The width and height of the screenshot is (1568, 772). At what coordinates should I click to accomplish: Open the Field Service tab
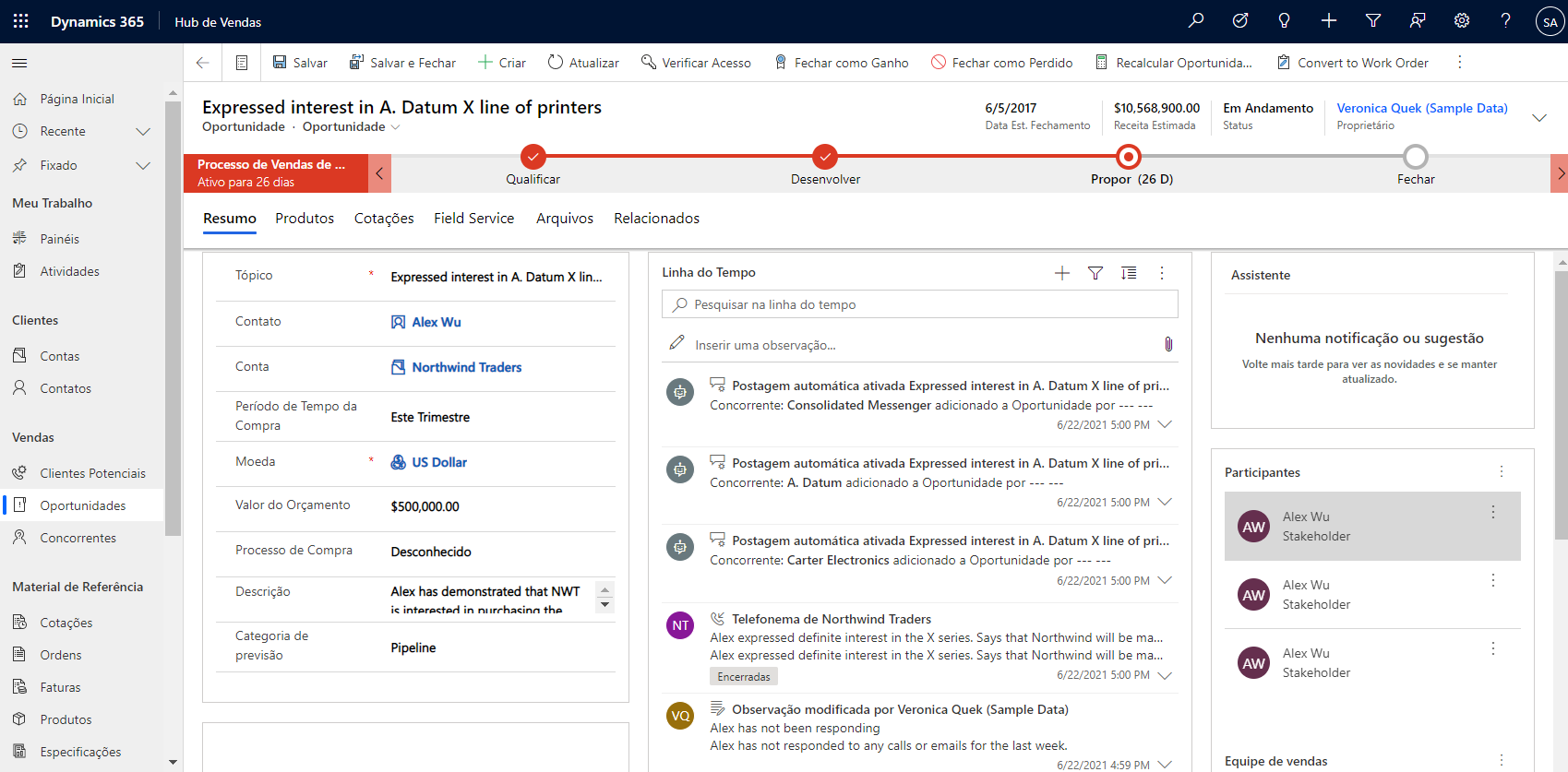[x=473, y=219]
